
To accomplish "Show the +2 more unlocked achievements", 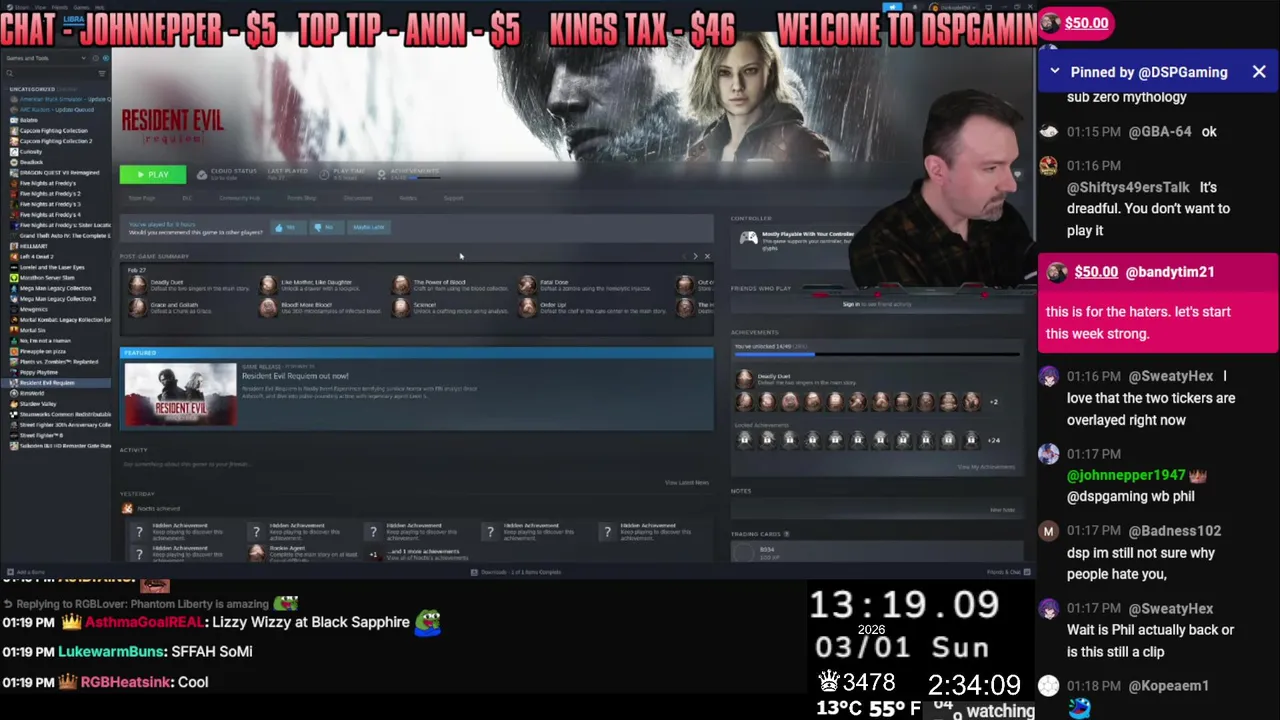I will coord(993,402).
